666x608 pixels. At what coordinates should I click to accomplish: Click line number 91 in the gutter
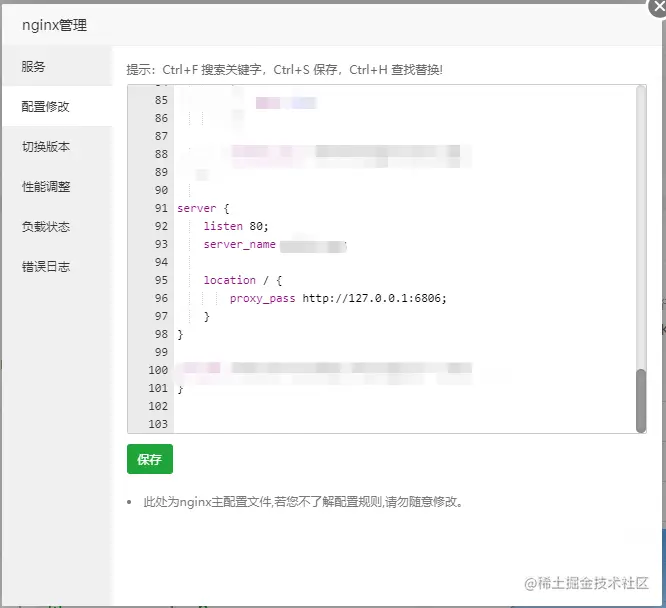(161, 208)
